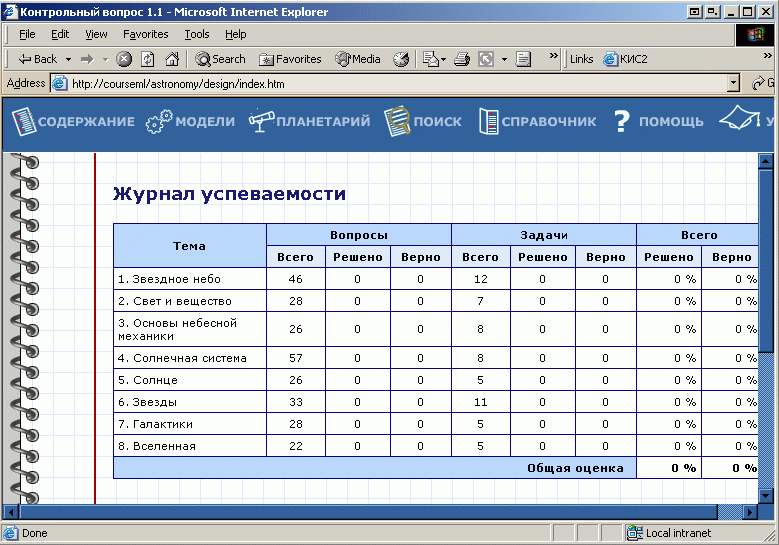Open the Media toolbar button

[x=358, y=59]
